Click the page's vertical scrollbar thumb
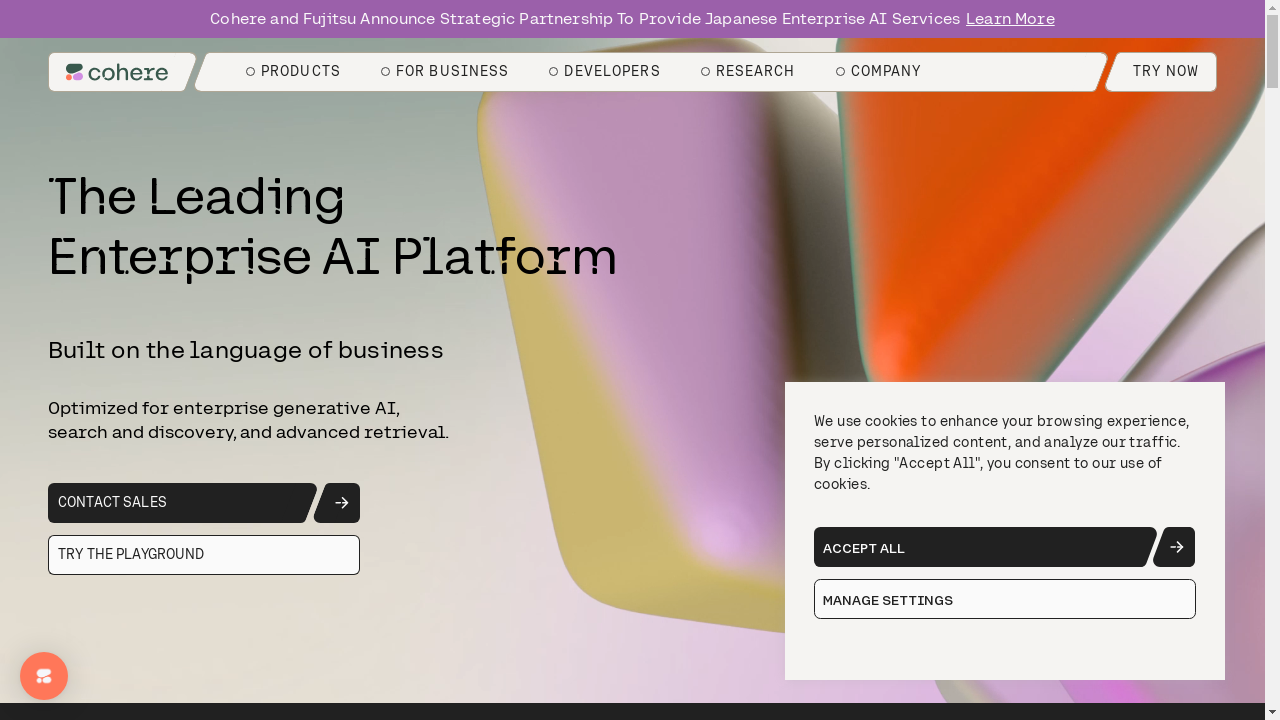 pyautogui.click(x=1272, y=52)
